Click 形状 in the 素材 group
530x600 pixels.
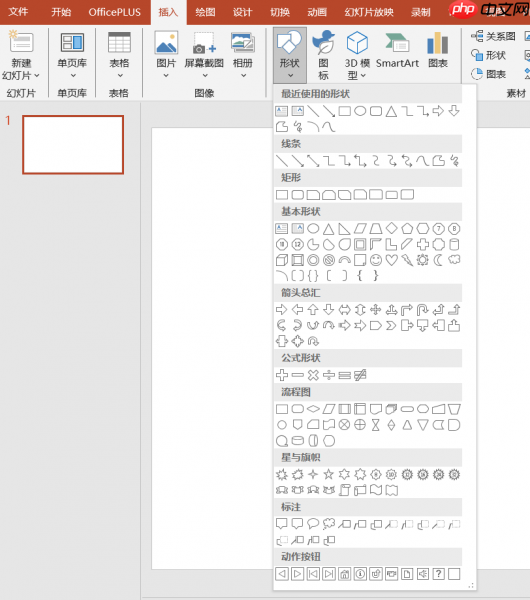489,55
